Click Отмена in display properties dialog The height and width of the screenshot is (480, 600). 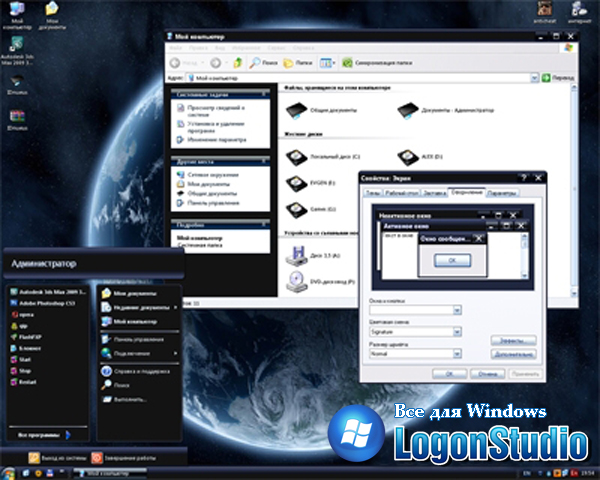point(487,374)
